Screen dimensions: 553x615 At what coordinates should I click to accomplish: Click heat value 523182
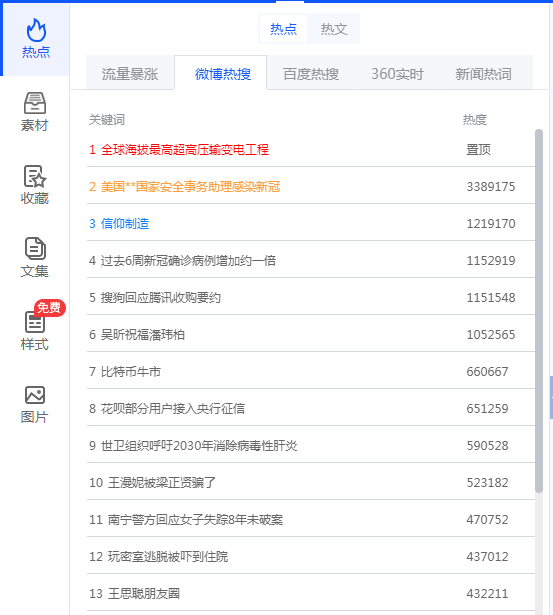click(487, 482)
